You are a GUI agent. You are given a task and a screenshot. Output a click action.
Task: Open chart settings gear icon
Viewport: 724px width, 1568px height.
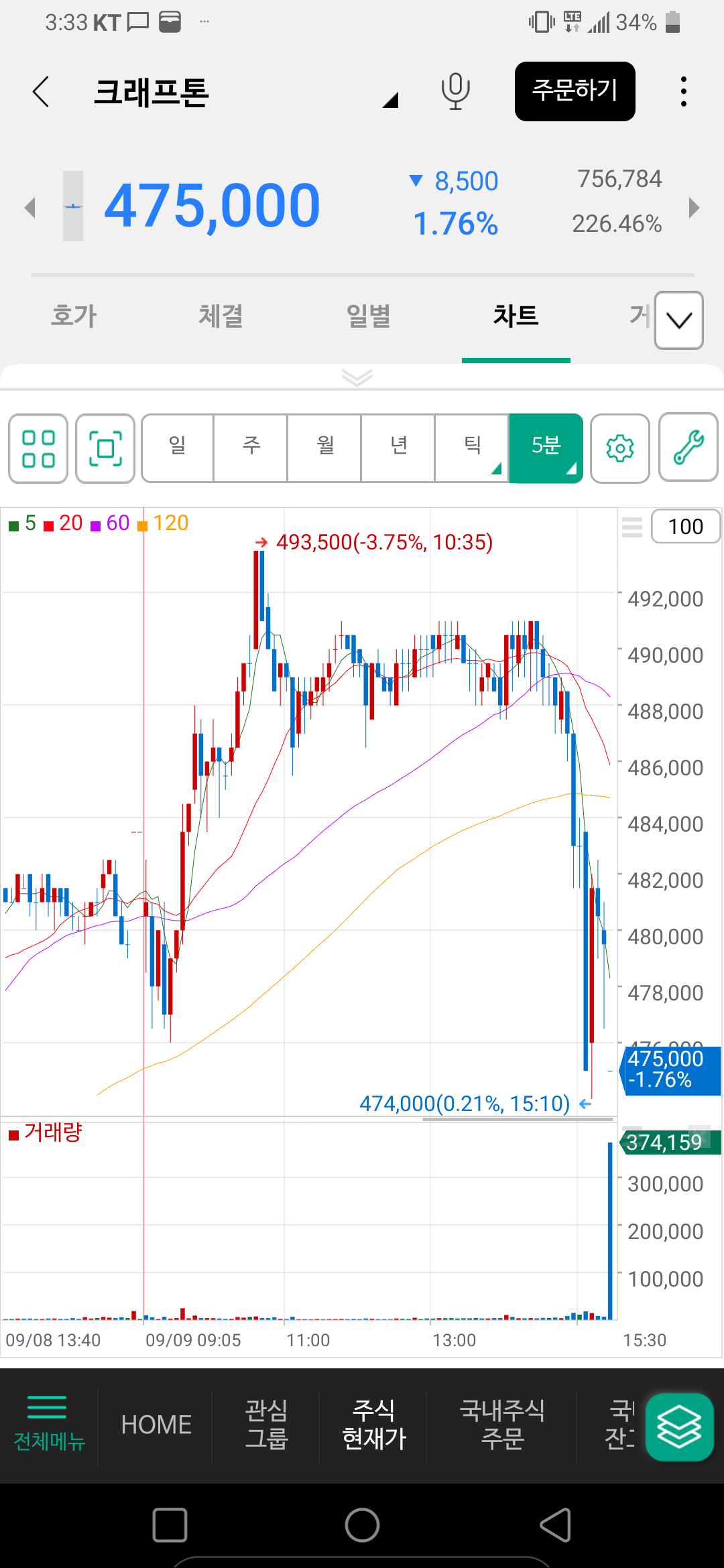coord(620,448)
